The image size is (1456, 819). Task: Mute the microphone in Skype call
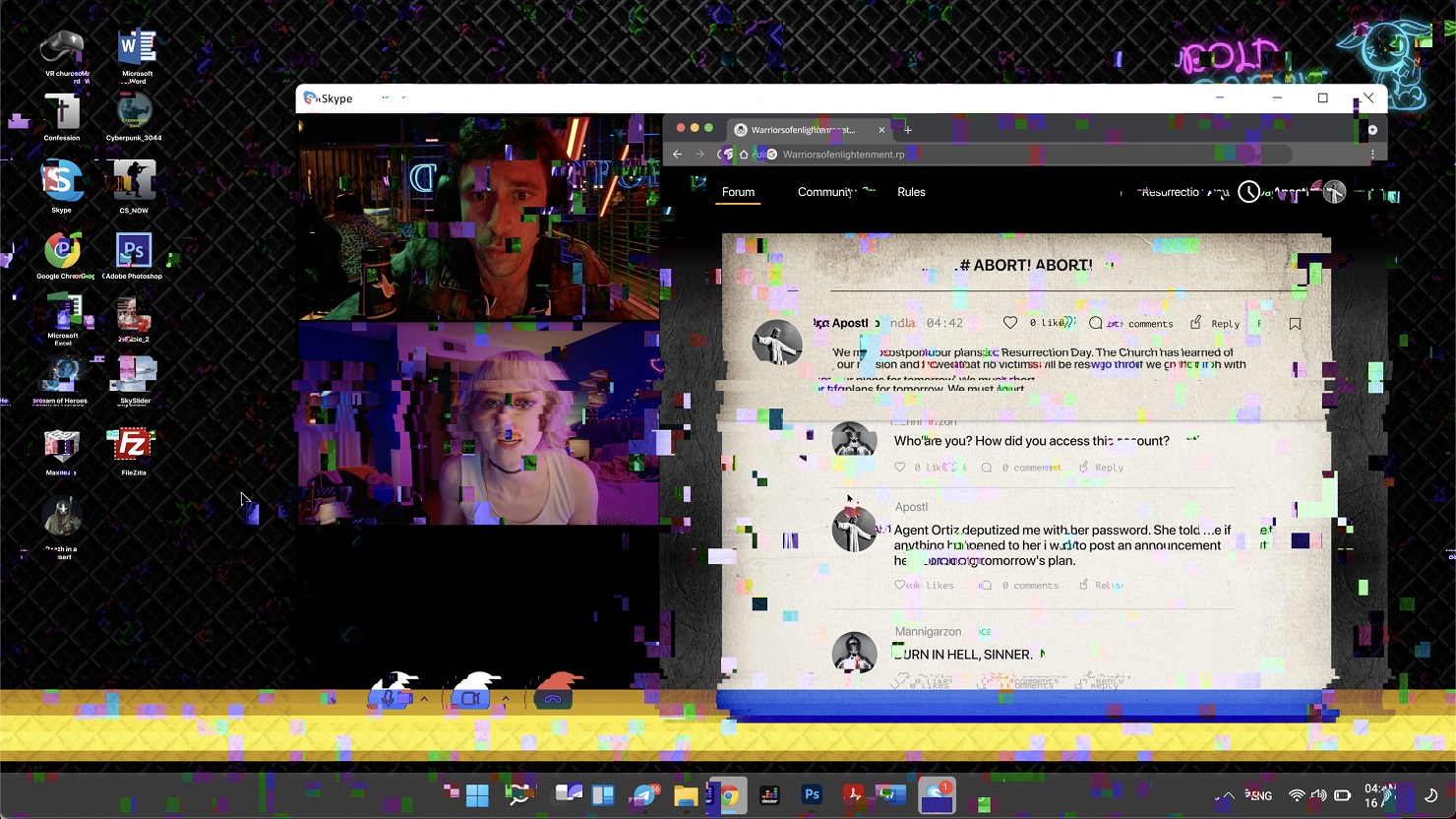click(389, 699)
